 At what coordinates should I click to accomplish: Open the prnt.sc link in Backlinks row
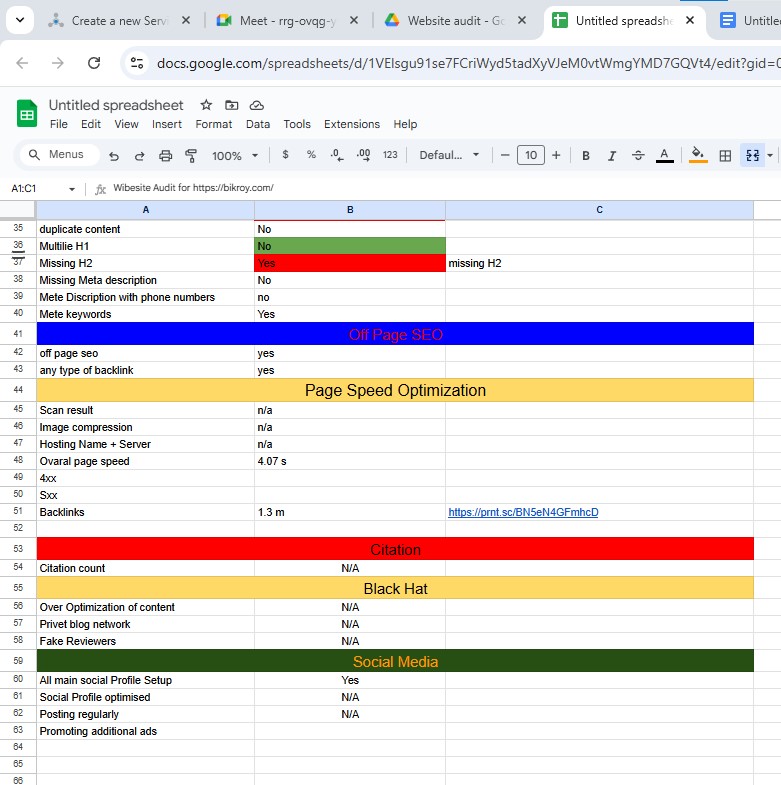523,512
